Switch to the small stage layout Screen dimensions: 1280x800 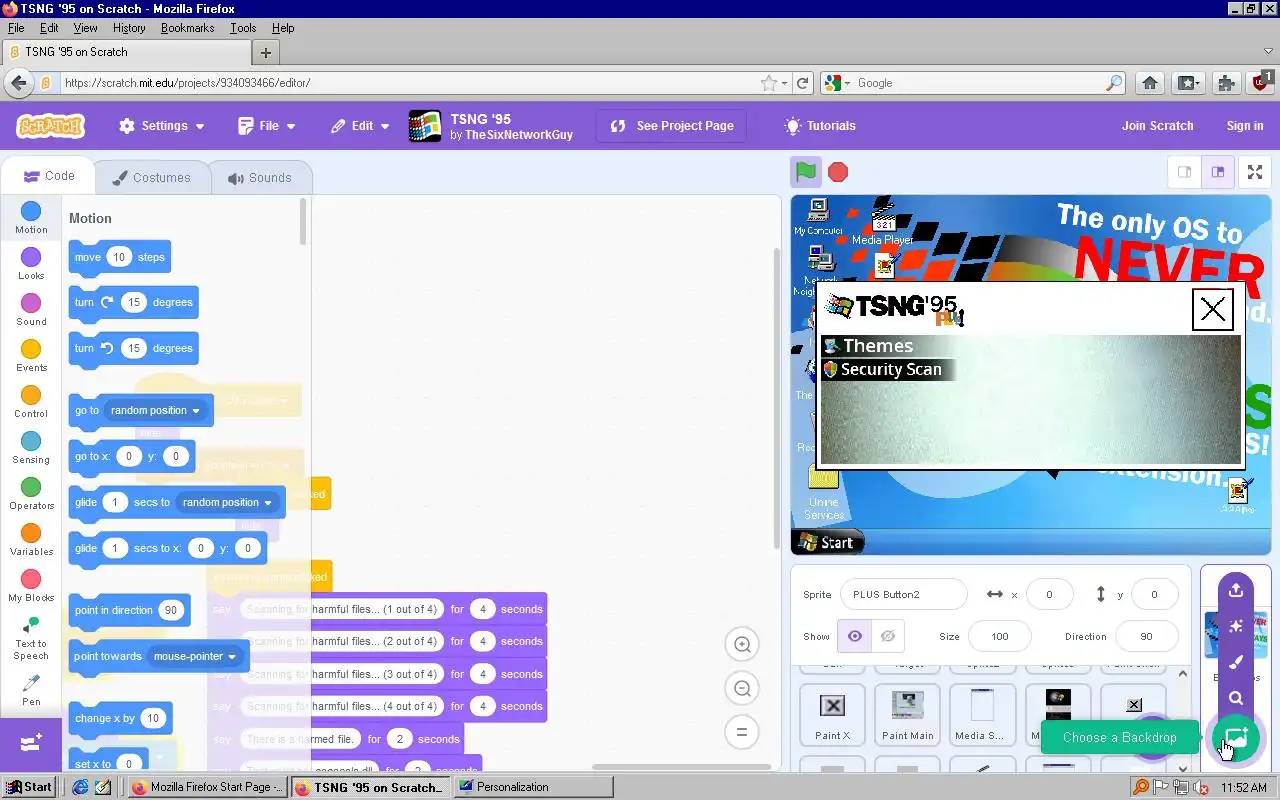[x=1184, y=172]
